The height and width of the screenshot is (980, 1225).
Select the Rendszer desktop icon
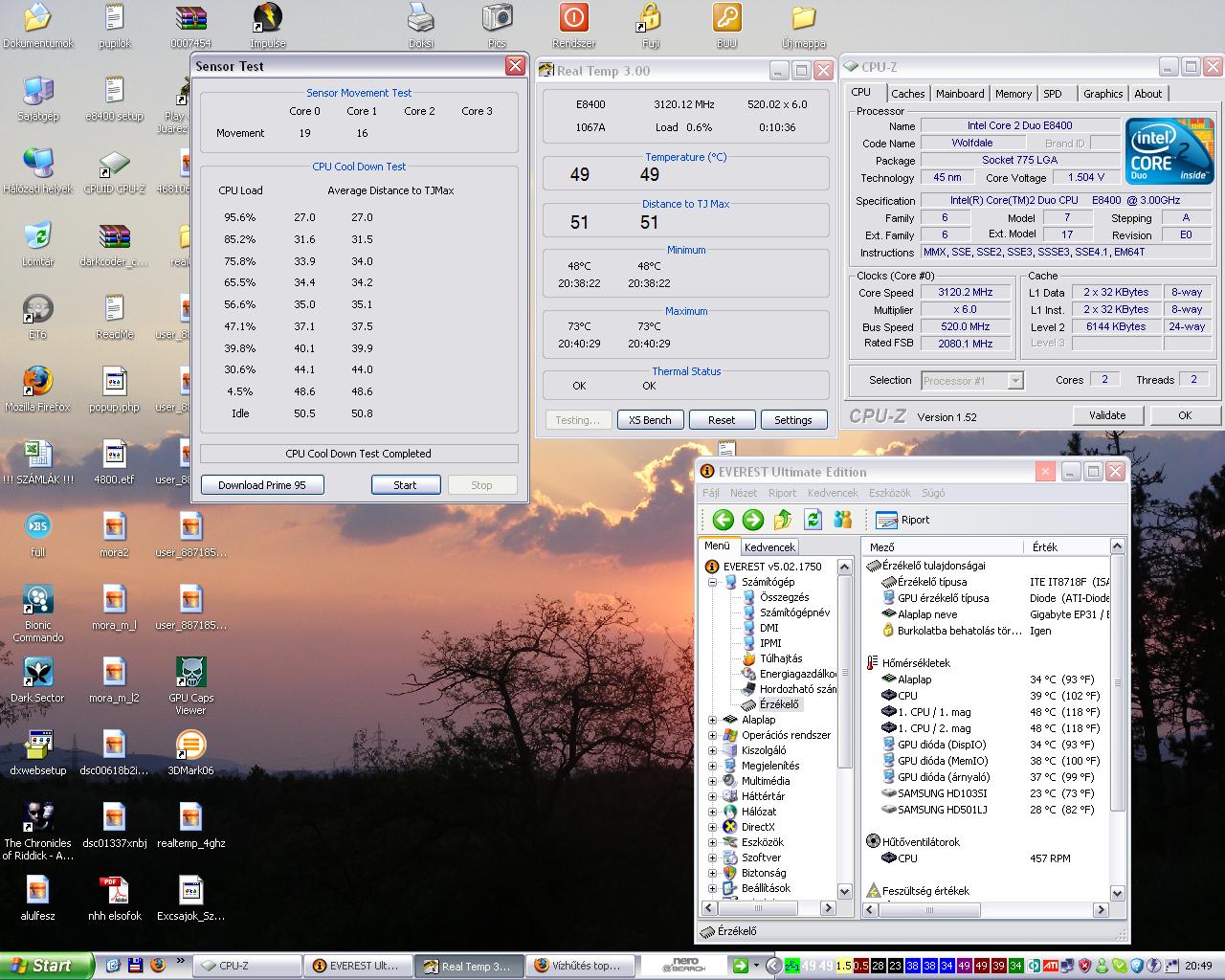(x=573, y=26)
